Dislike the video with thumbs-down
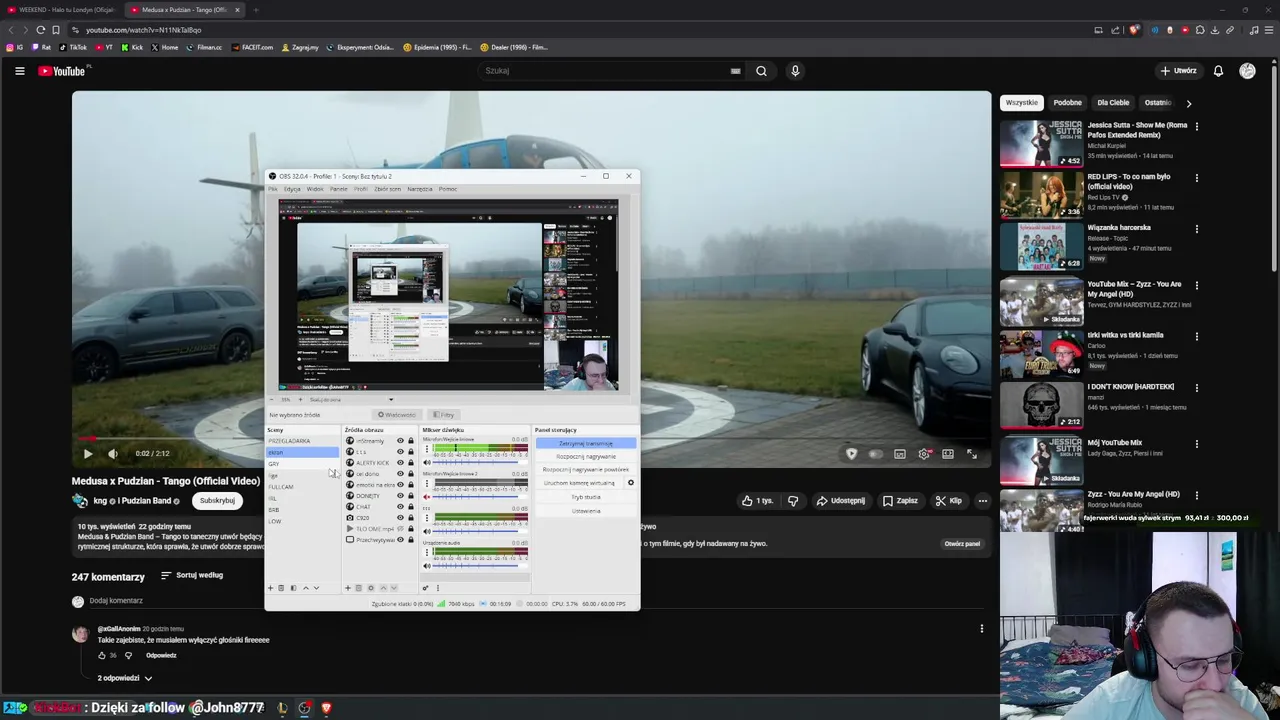 [x=793, y=501]
